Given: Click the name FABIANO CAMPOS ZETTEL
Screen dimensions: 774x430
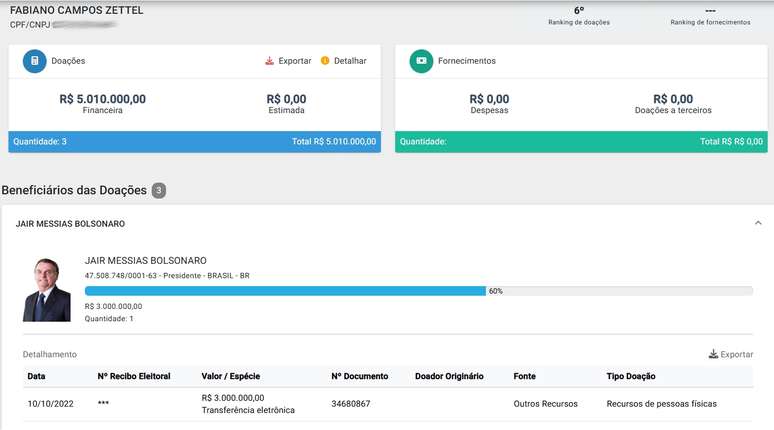Looking at the screenshot, I should click(x=77, y=10).
